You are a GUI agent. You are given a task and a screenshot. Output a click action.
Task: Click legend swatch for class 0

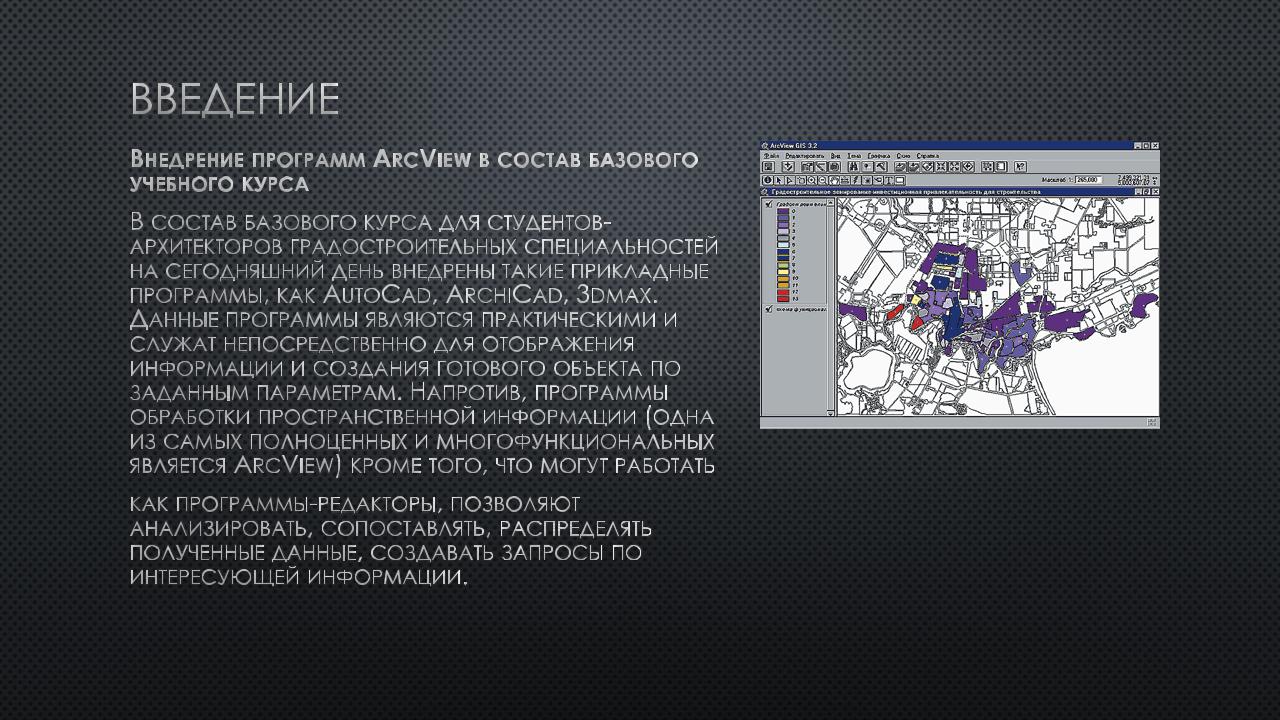(783, 211)
